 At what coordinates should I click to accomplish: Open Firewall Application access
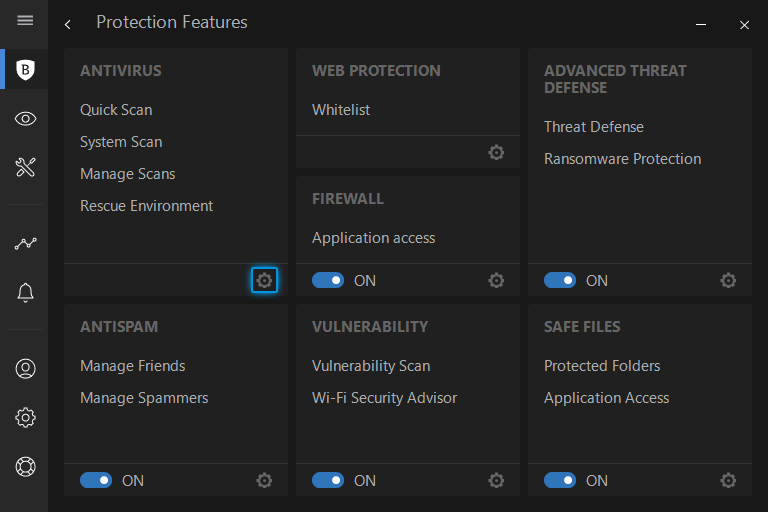374,238
